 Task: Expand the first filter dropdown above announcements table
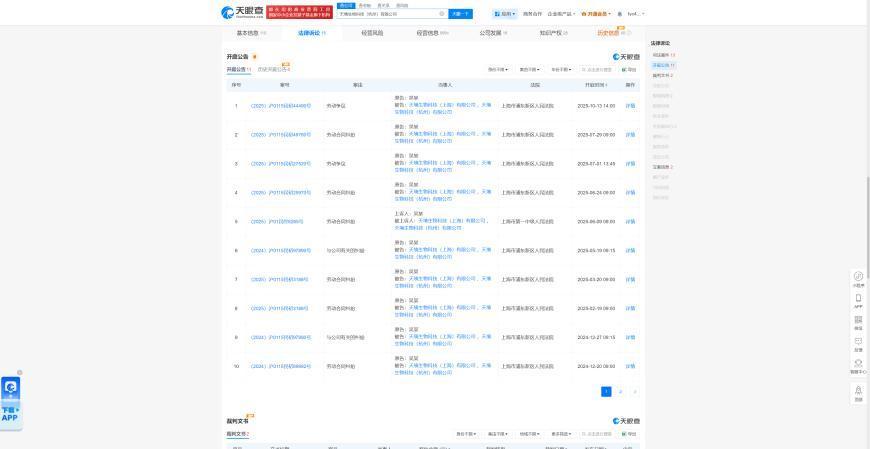(497, 70)
